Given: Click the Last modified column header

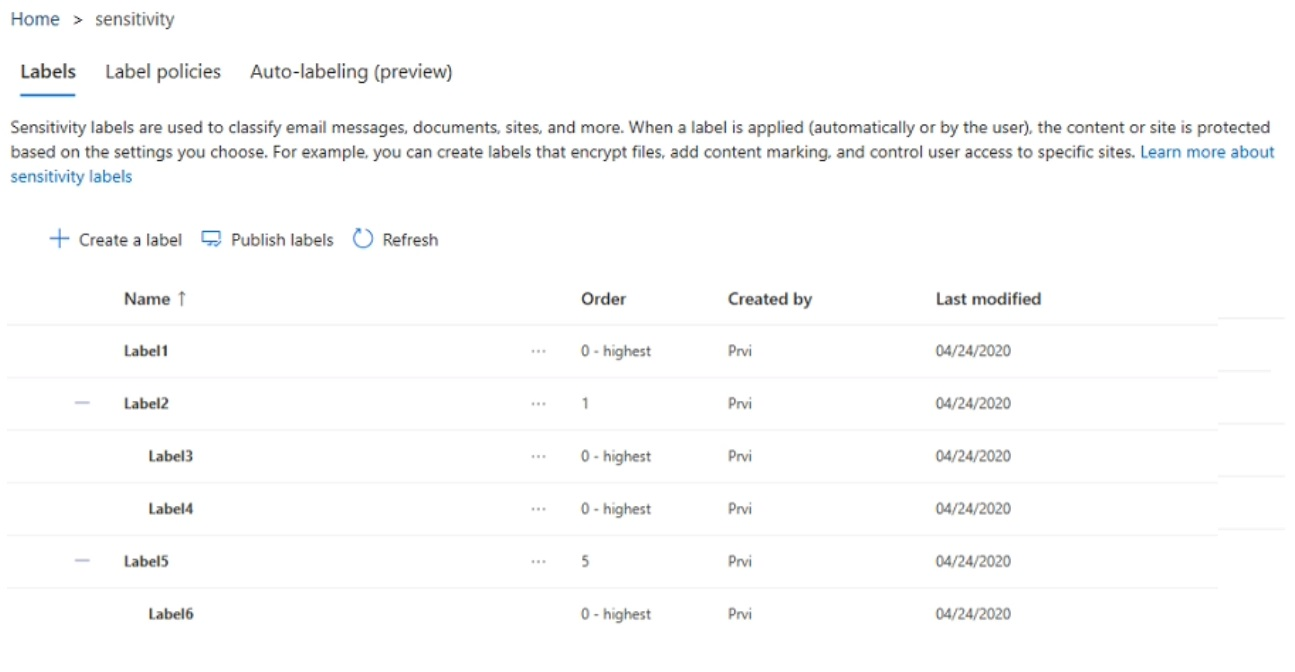Looking at the screenshot, I should tap(988, 299).
